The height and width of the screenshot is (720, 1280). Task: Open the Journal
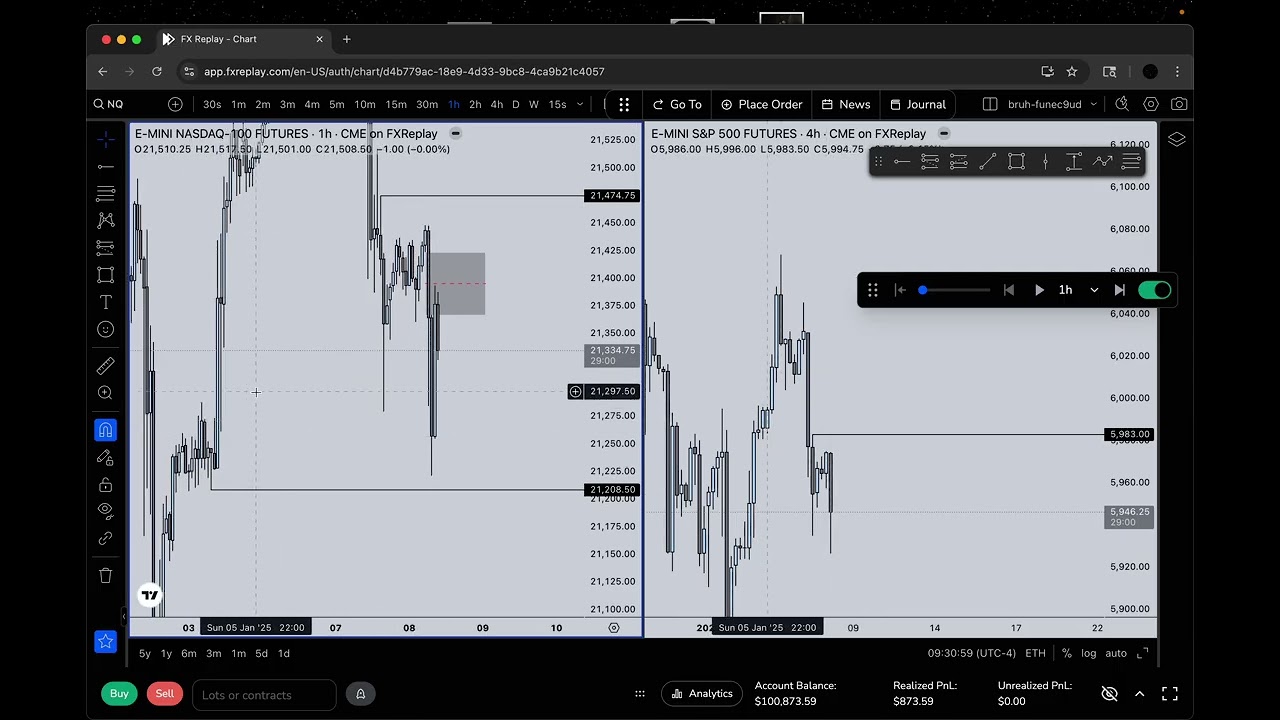918,104
